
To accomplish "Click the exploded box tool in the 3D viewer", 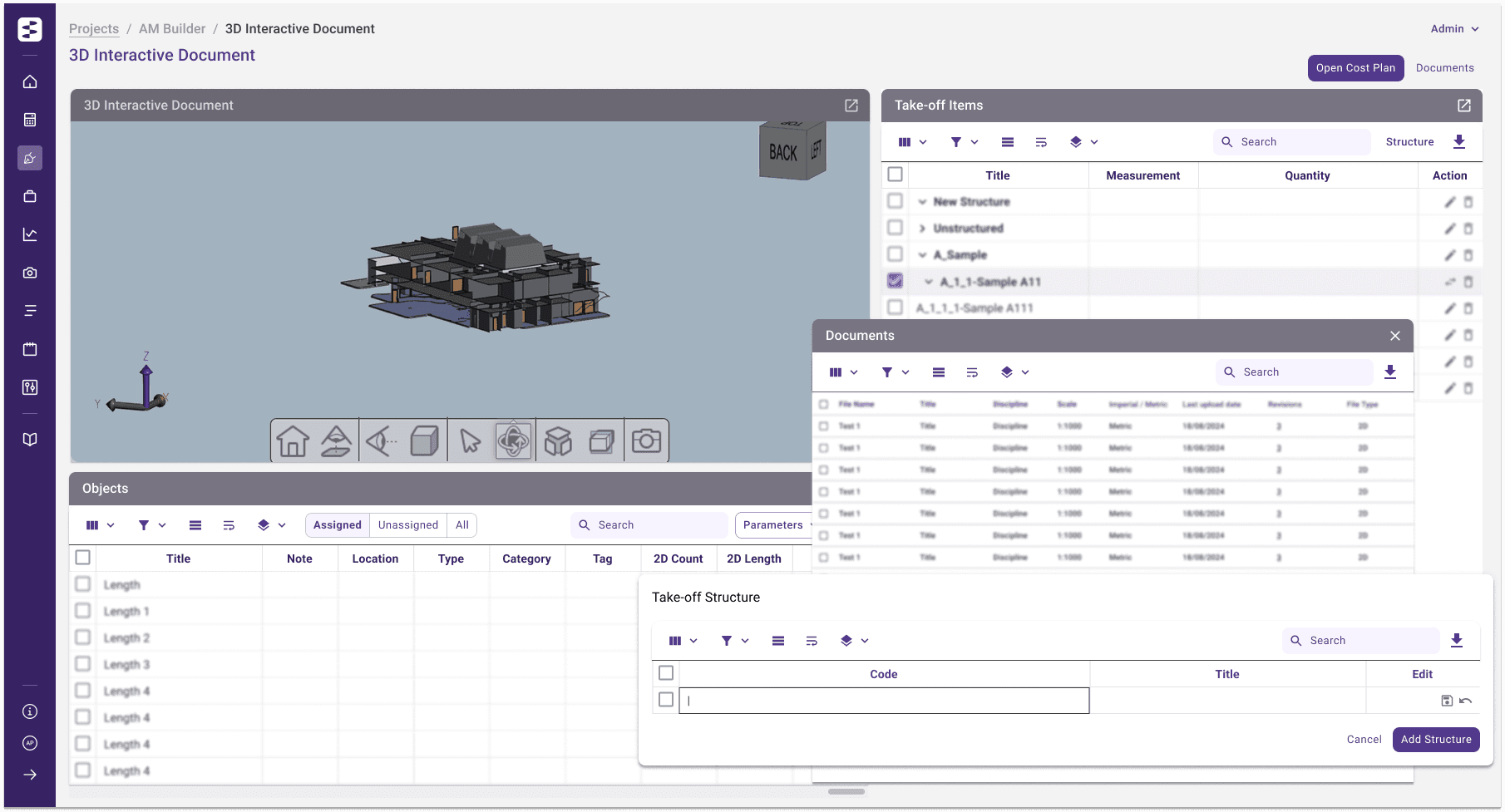I will coord(558,440).
